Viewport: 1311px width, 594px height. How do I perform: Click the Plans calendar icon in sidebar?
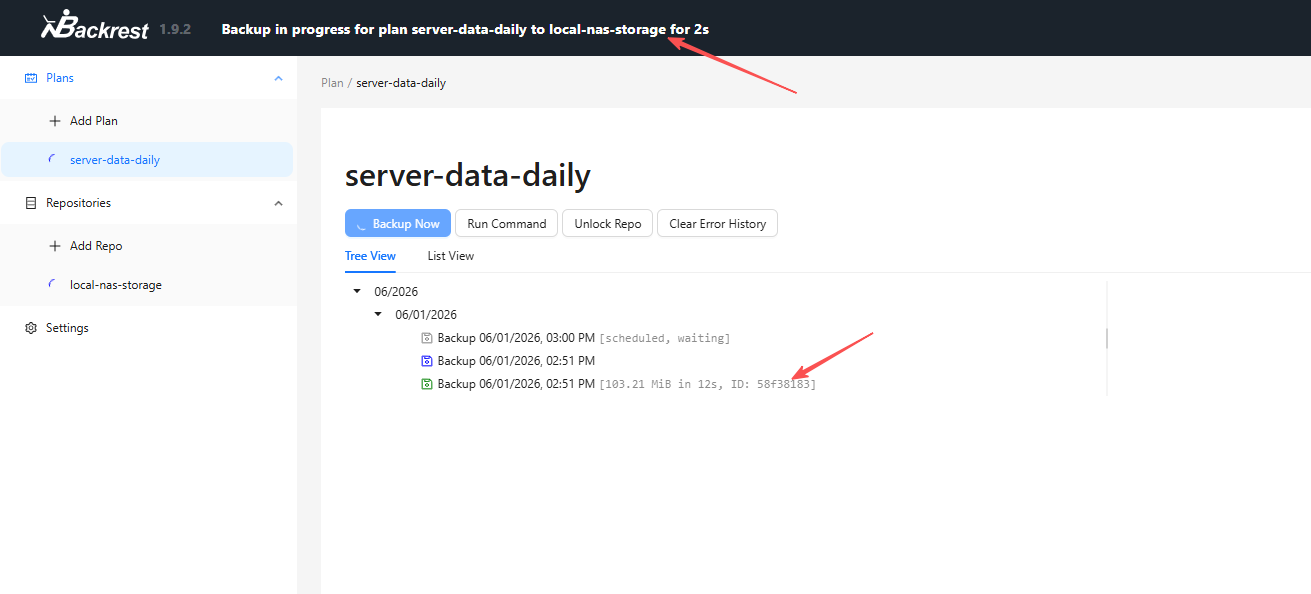point(31,78)
